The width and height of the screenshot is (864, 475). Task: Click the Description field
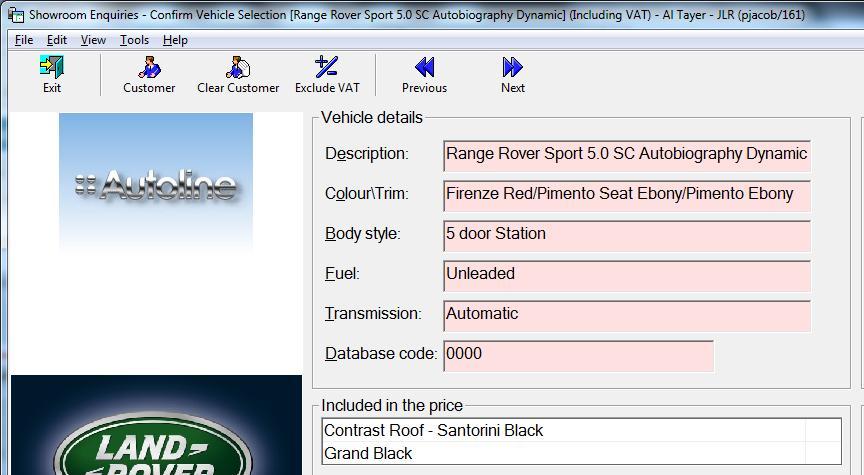coord(627,155)
